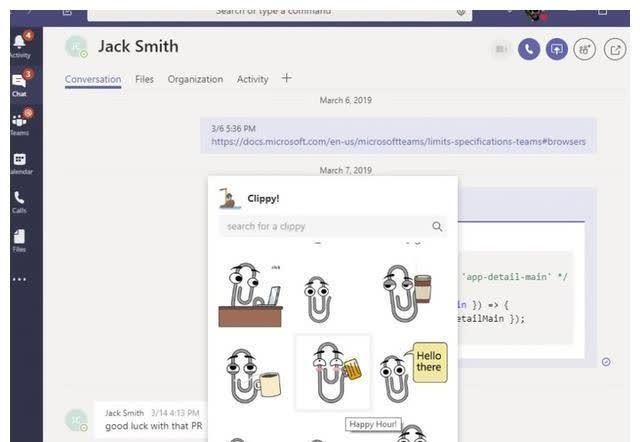Open the profile picture in title bar
Image resolution: width=640 pixels, height=442 pixels.
tap(536, 16)
